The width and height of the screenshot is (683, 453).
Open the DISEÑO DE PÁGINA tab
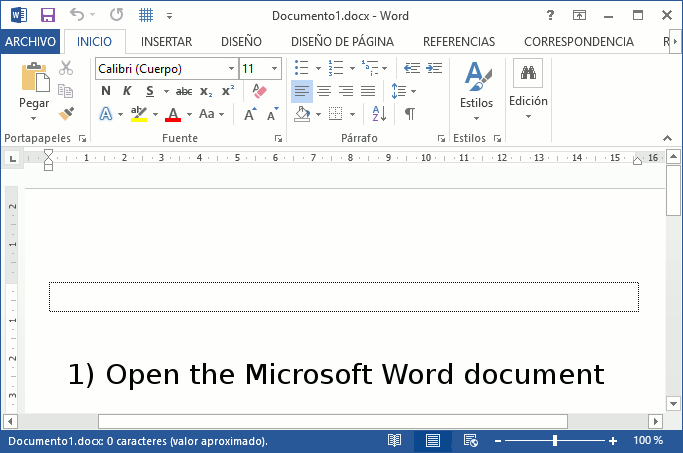coord(342,41)
